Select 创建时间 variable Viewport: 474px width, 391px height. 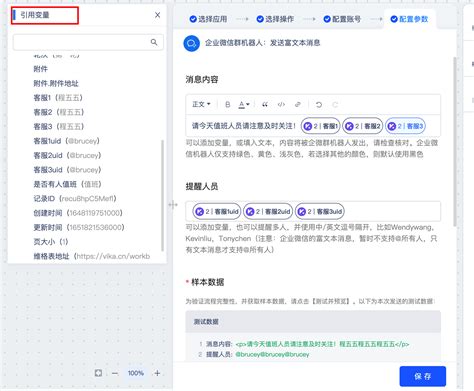(x=78, y=213)
